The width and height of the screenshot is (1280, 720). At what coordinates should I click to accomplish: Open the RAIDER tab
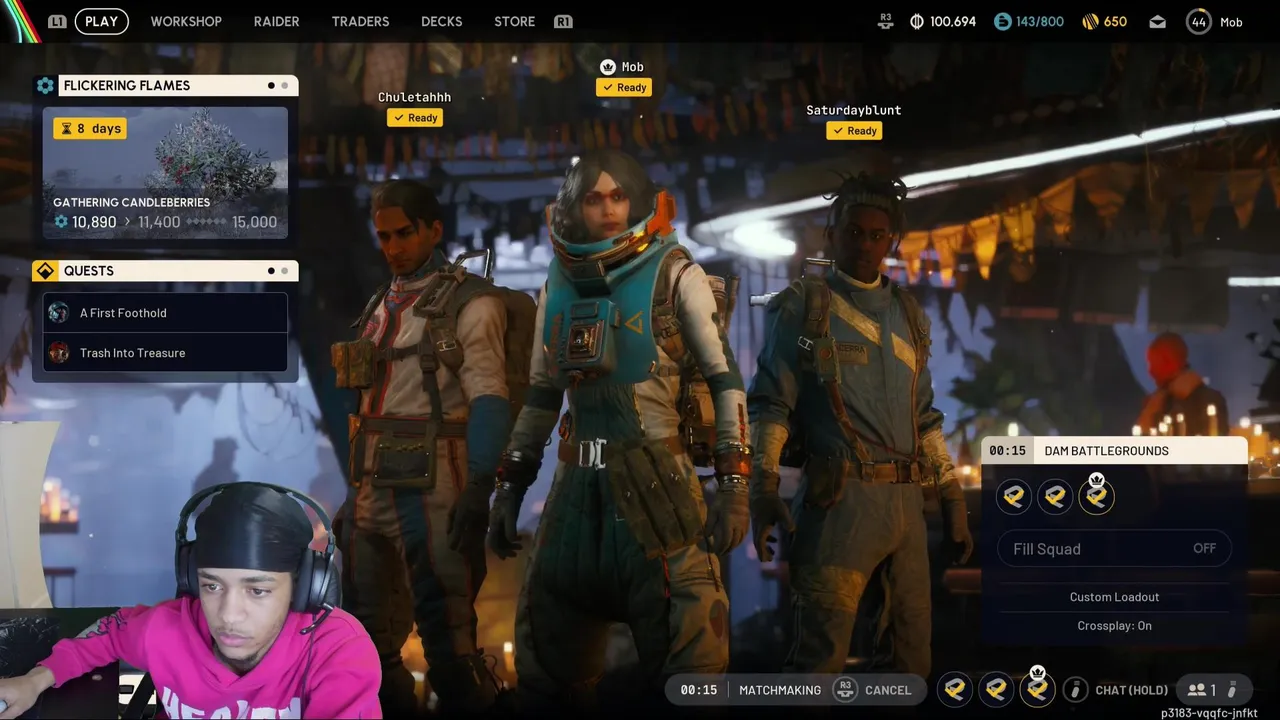pyautogui.click(x=276, y=21)
